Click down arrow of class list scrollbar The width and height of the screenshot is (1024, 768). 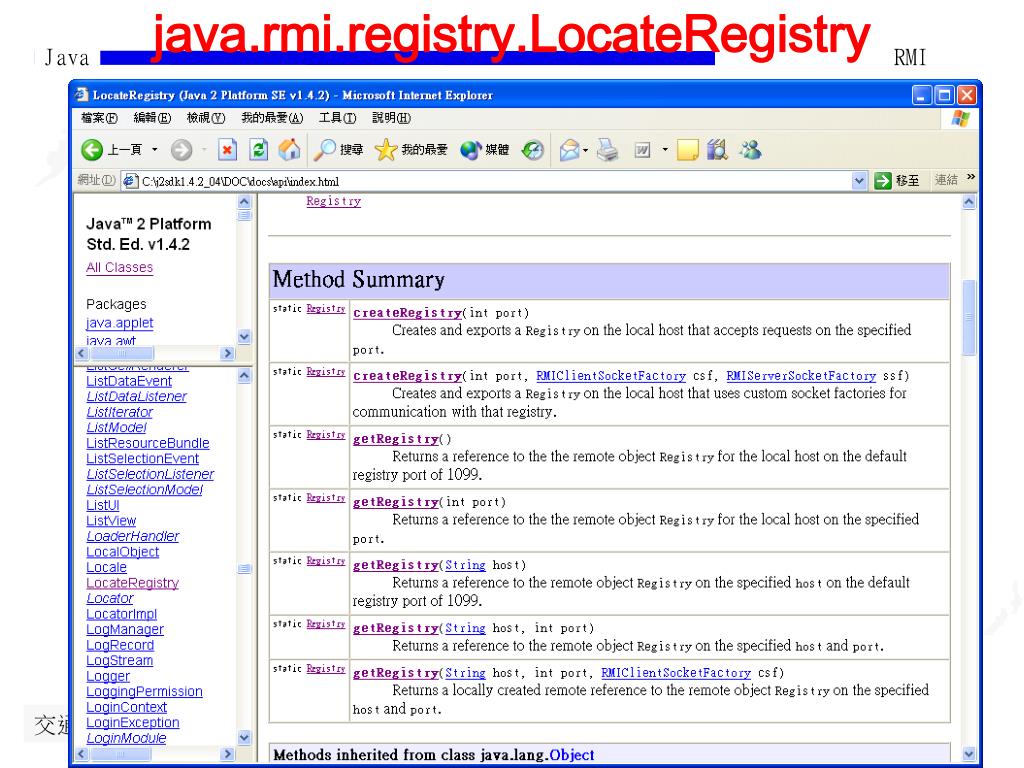click(244, 738)
